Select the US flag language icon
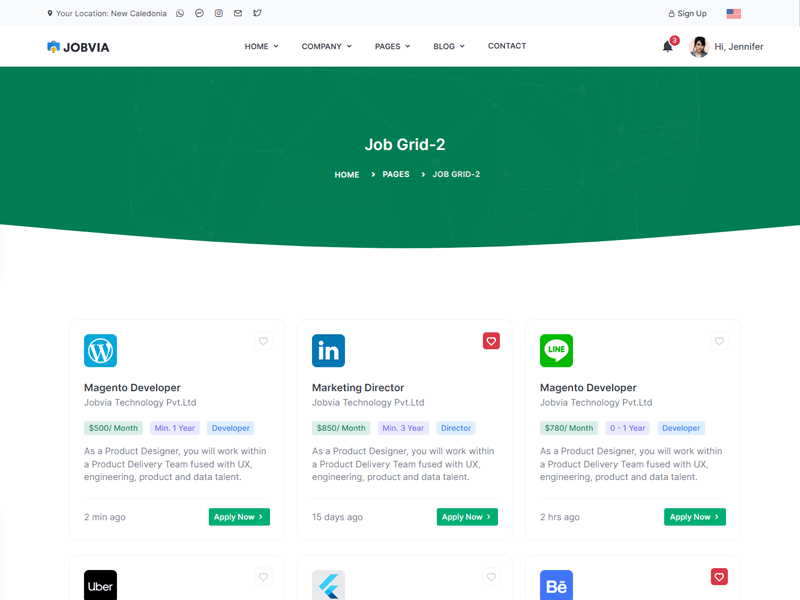 (x=734, y=14)
